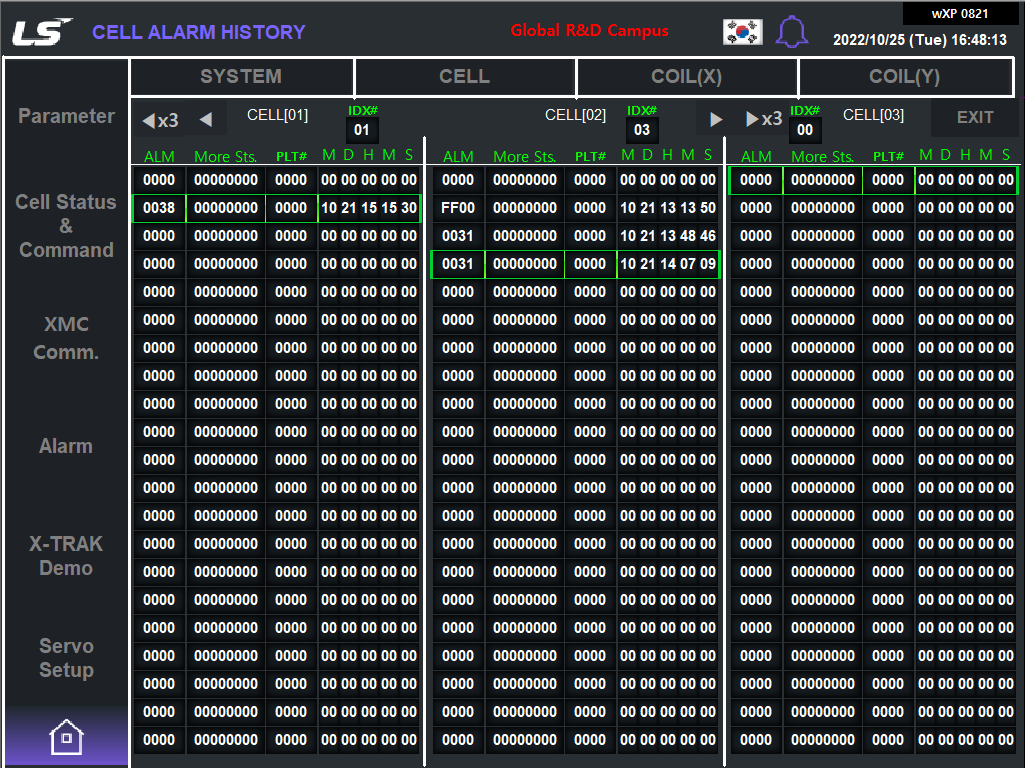Select the IDX# 03 value under CELL[02]

point(642,129)
